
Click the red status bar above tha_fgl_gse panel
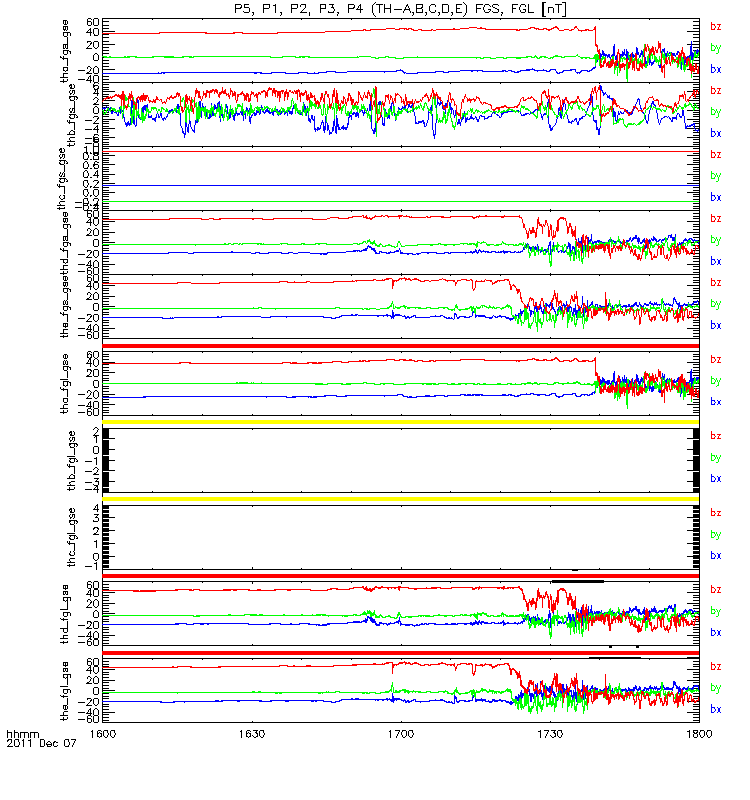point(401,346)
